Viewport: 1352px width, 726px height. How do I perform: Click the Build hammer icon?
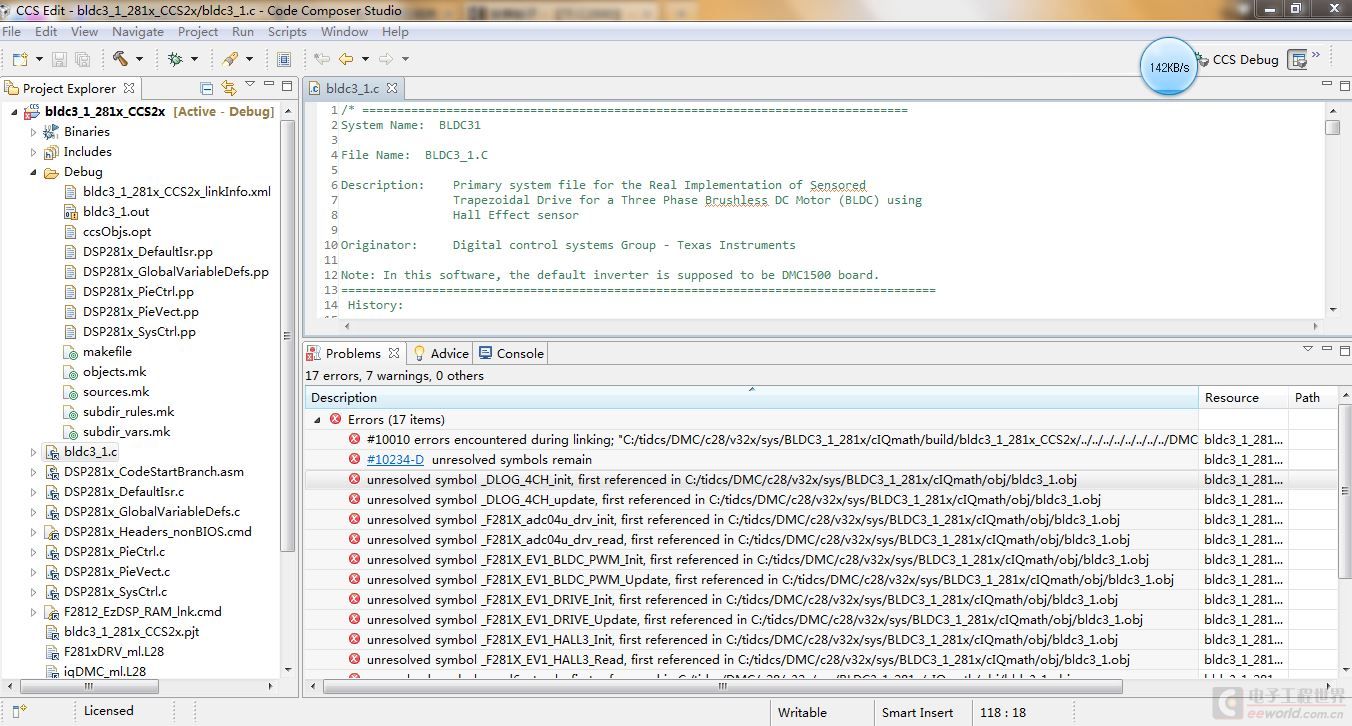pos(120,59)
